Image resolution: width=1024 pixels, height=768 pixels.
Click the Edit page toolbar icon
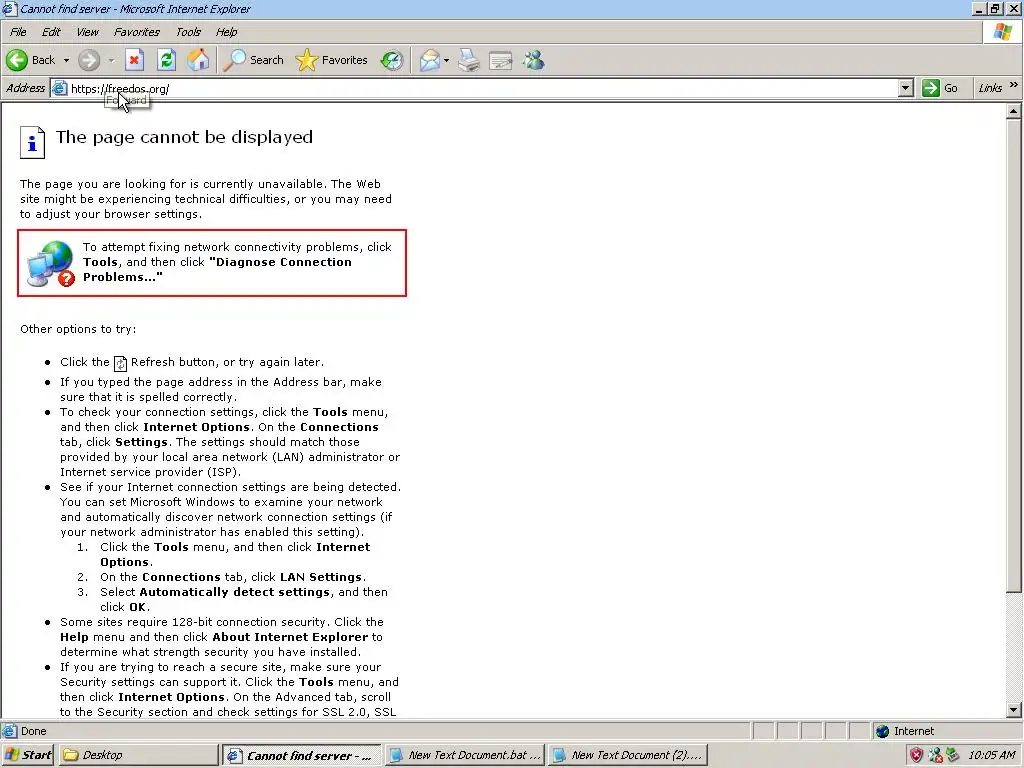pos(501,60)
